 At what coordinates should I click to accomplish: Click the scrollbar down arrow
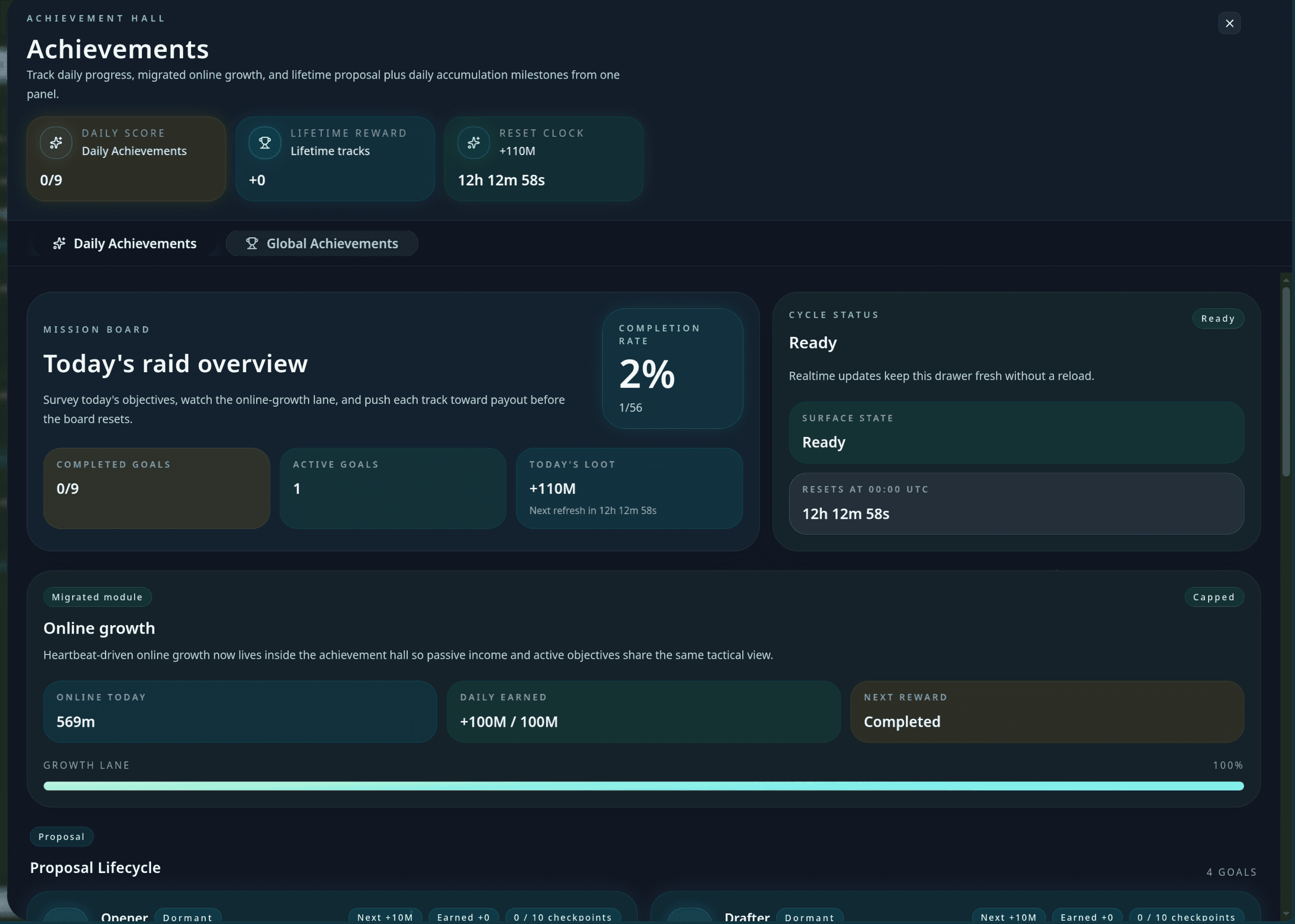pos(1285,914)
